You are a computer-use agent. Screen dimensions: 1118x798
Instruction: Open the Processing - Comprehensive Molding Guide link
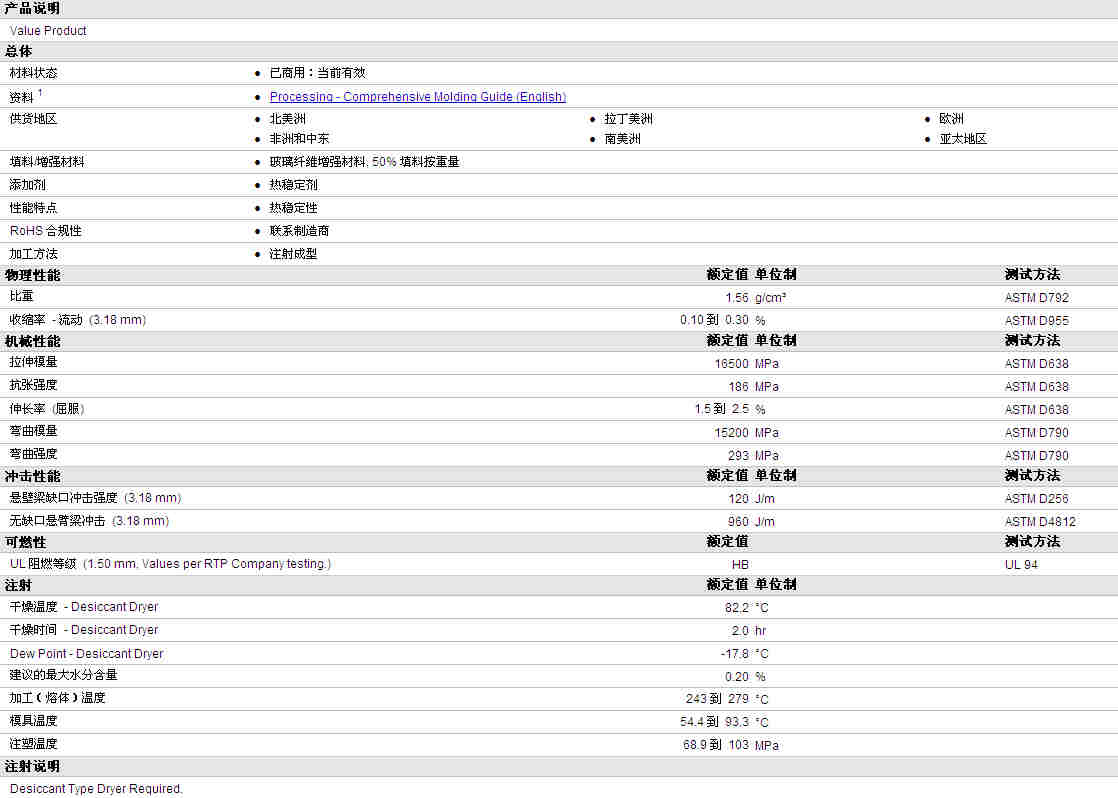[418, 97]
